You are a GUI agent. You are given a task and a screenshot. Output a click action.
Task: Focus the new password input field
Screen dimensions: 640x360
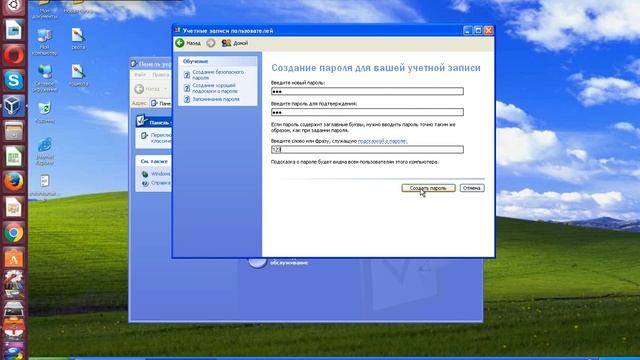[367, 91]
